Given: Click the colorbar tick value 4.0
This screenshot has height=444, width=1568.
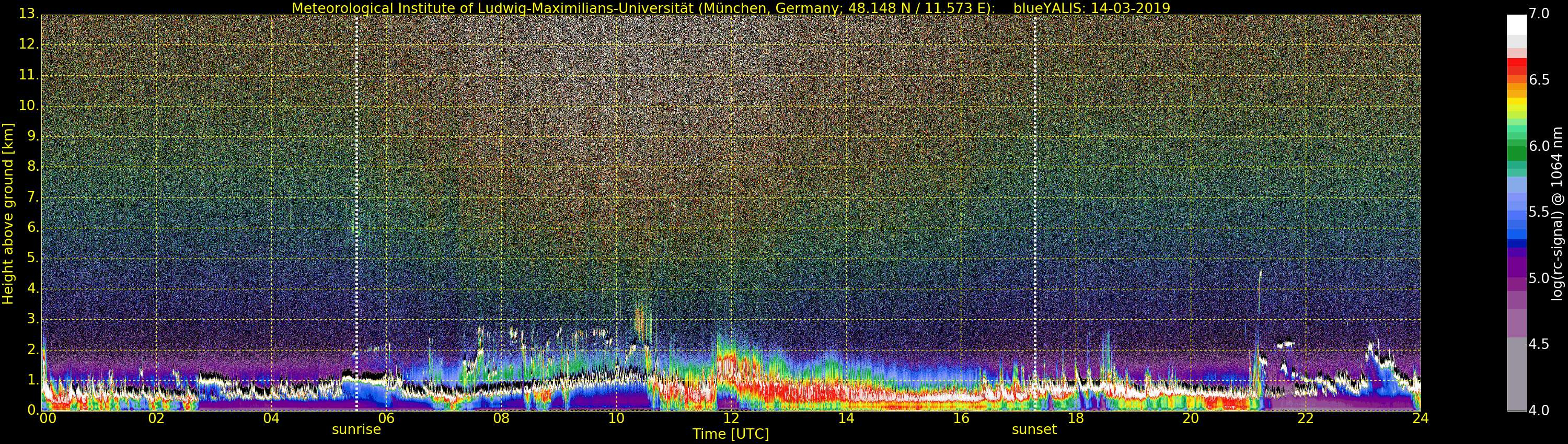Looking at the screenshot, I should 1539,411.
